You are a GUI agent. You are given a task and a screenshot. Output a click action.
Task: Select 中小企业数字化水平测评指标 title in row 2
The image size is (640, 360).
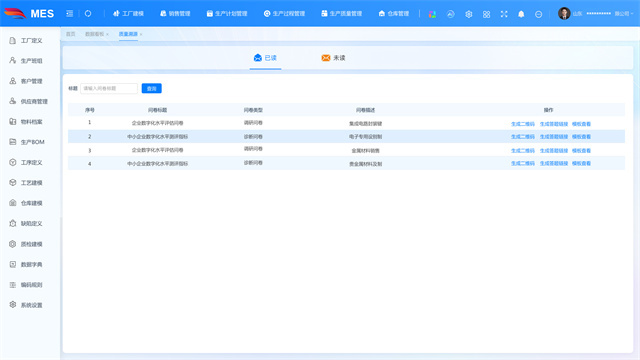click(158, 137)
